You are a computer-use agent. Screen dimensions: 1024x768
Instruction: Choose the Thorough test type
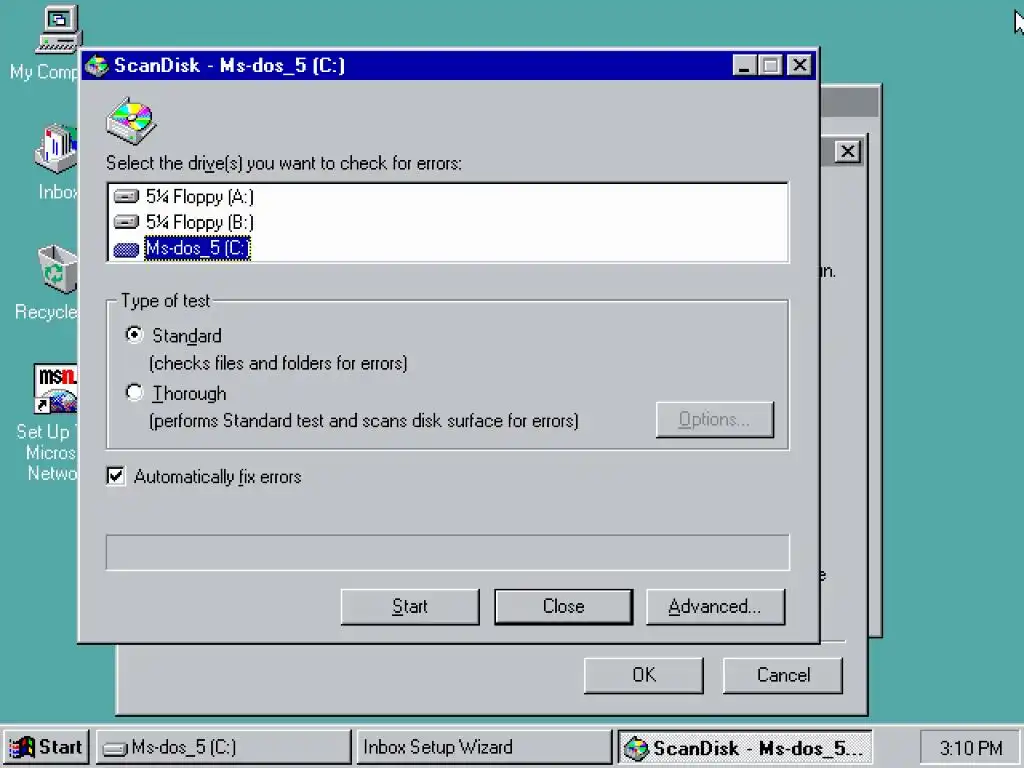click(135, 392)
